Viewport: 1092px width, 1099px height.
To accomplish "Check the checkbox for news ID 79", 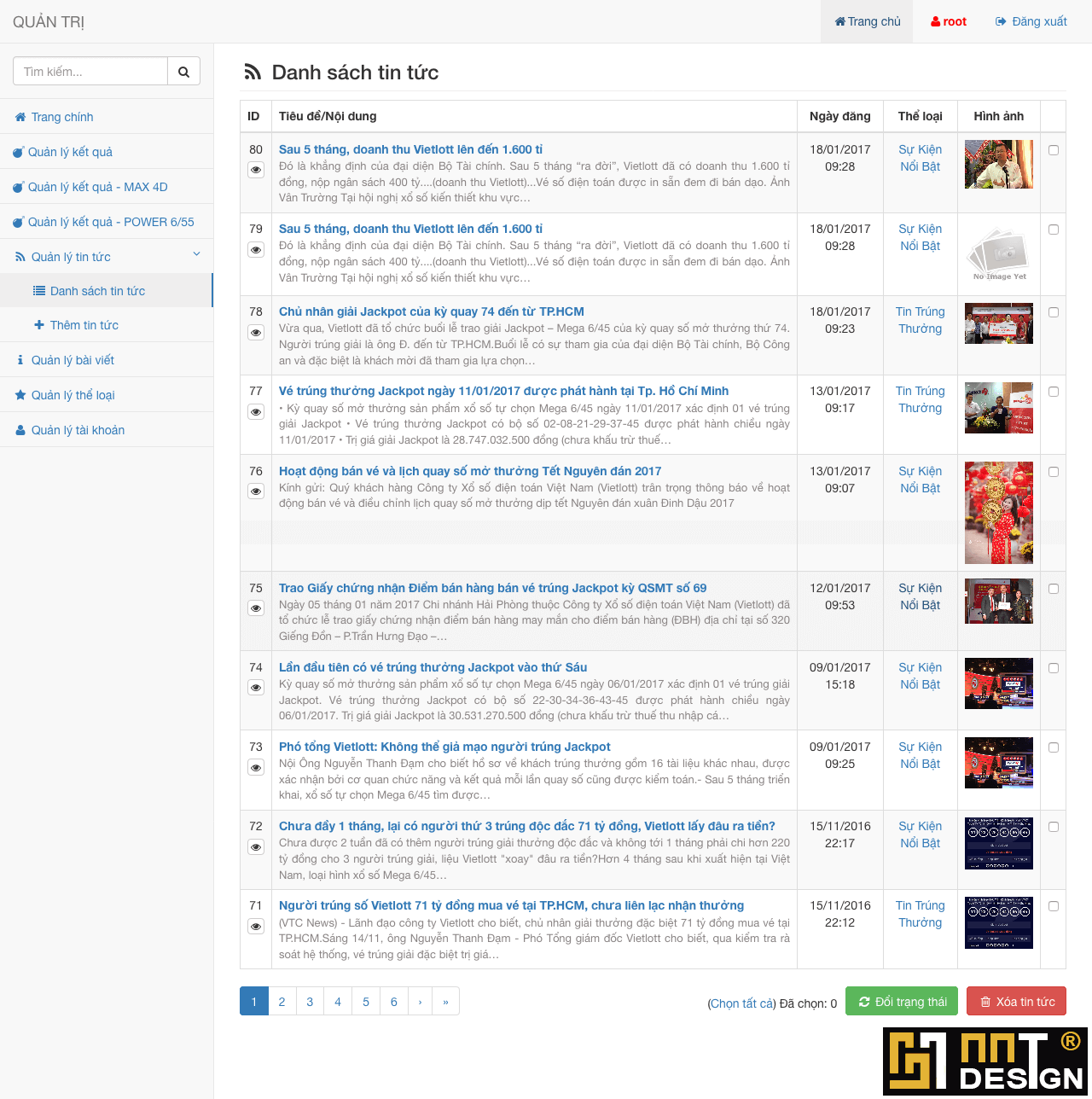I will coord(1054,230).
